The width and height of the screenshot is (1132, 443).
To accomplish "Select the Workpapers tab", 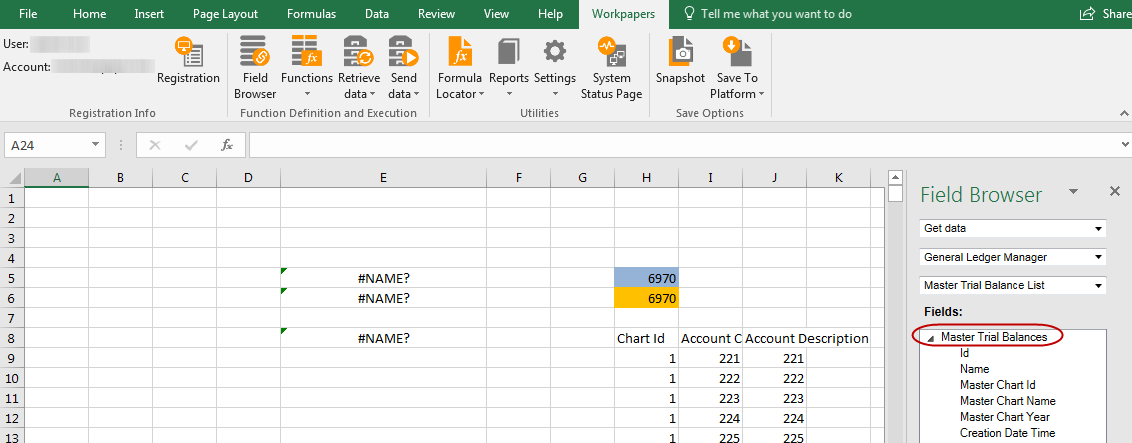I will [x=623, y=14].
